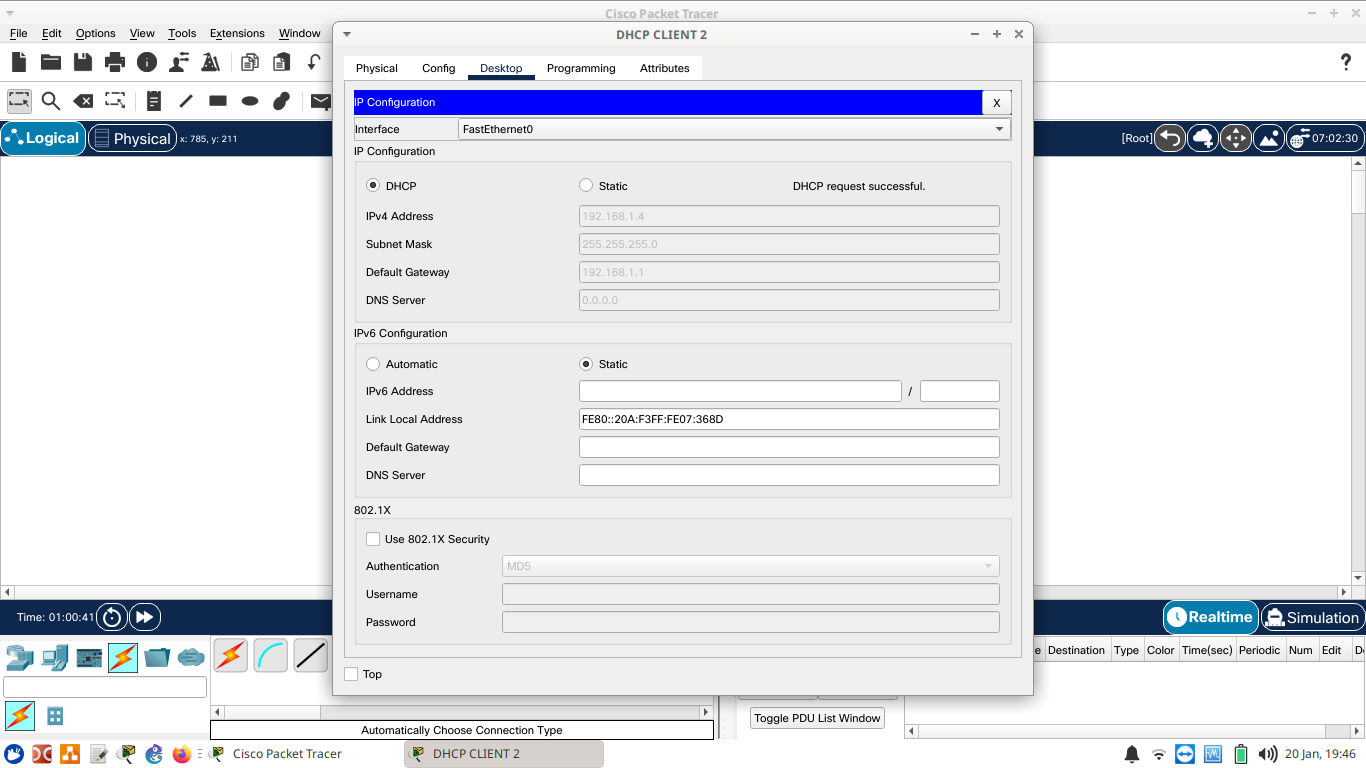Click Toggle PDU List Window button

pyautogui.click(x=817, y=718)
